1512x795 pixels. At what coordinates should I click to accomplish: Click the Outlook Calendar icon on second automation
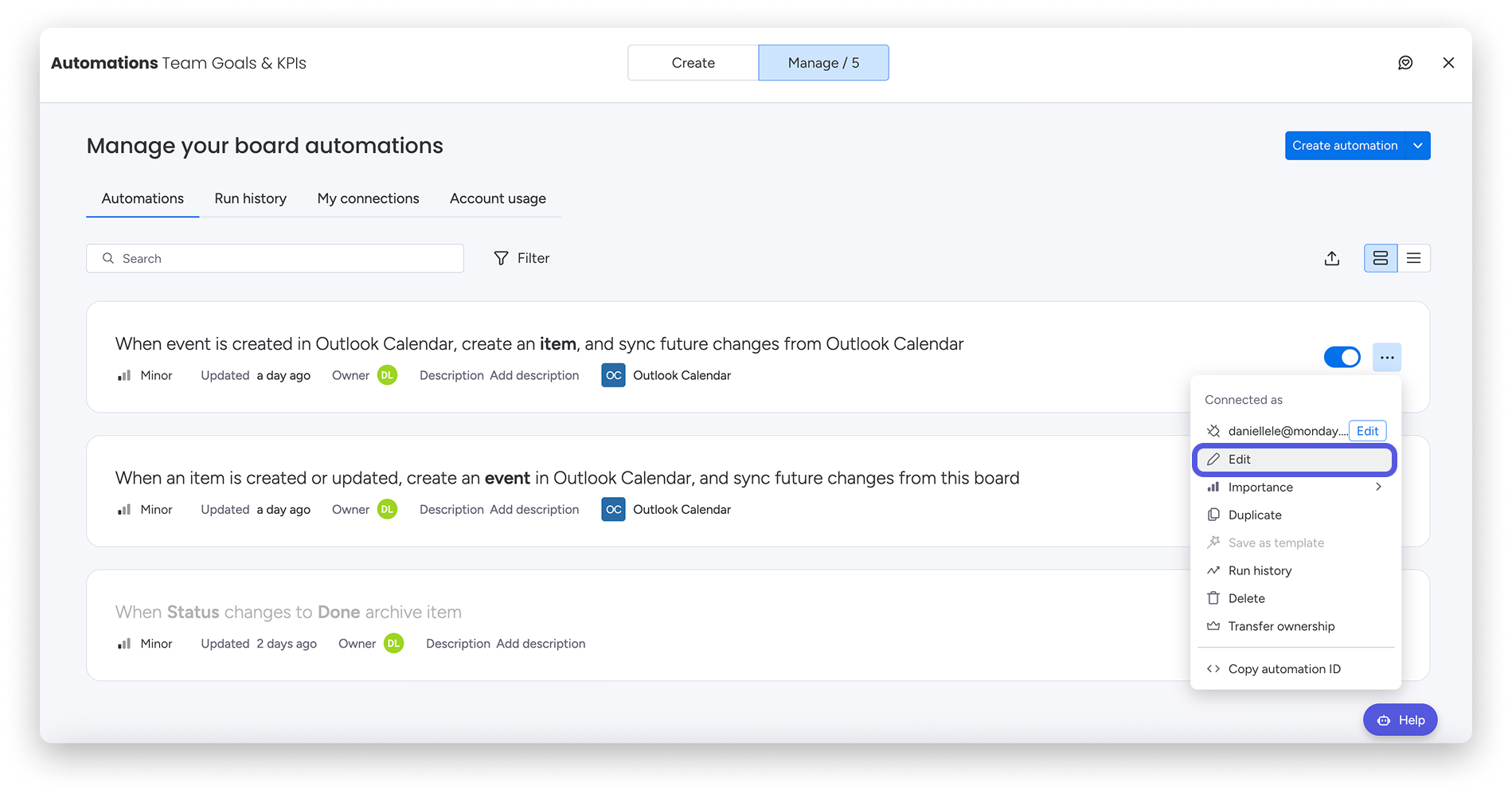pos(613,509)
